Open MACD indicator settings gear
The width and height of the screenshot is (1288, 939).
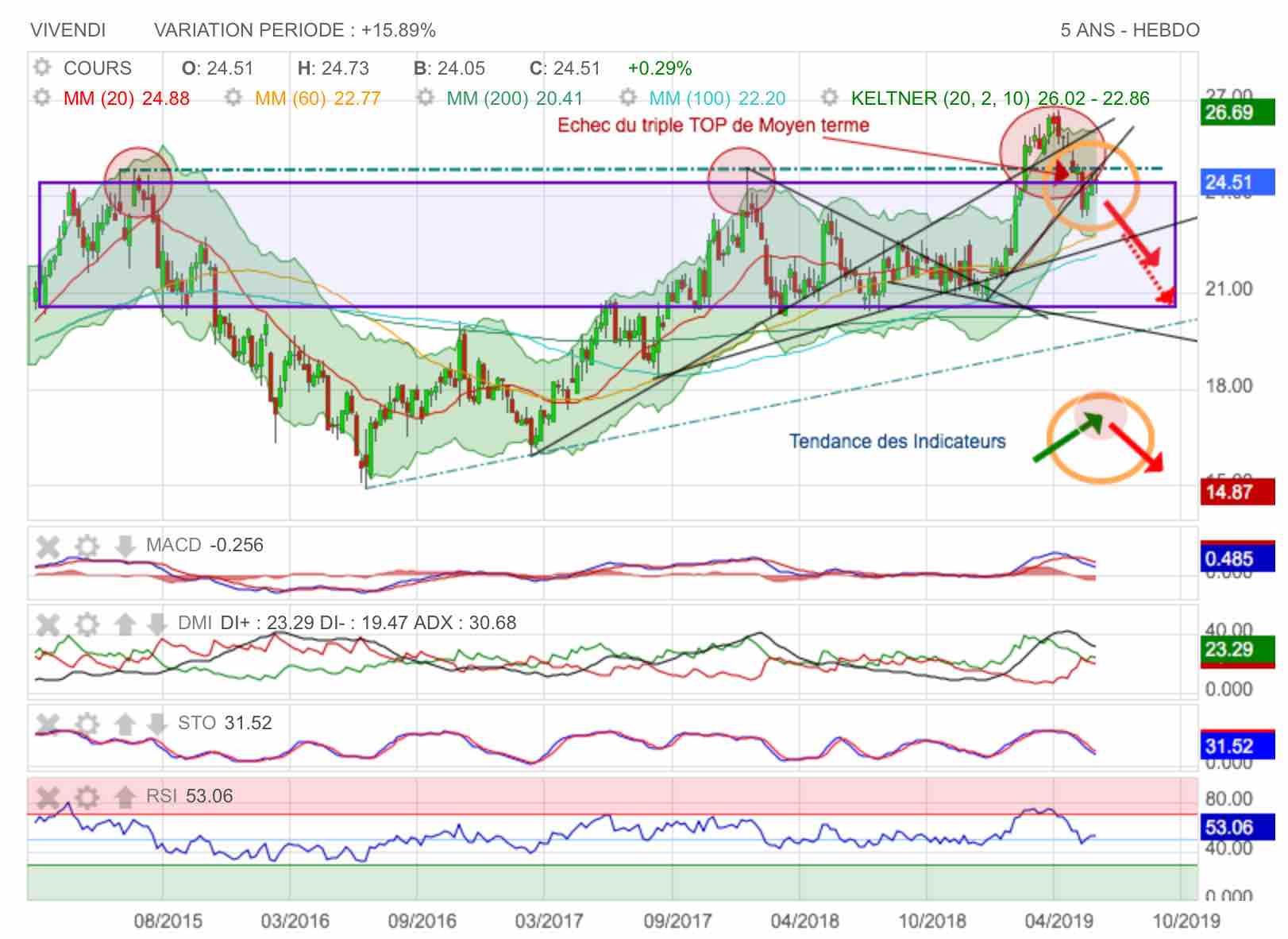pos(87,546)
